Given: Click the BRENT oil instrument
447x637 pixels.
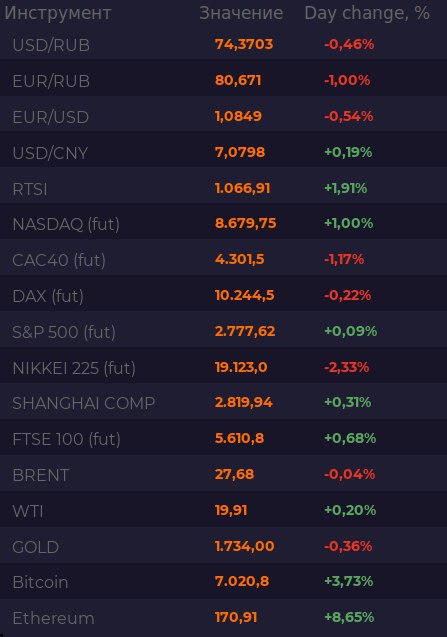Looking at the screenshot, I should [224, 475].
